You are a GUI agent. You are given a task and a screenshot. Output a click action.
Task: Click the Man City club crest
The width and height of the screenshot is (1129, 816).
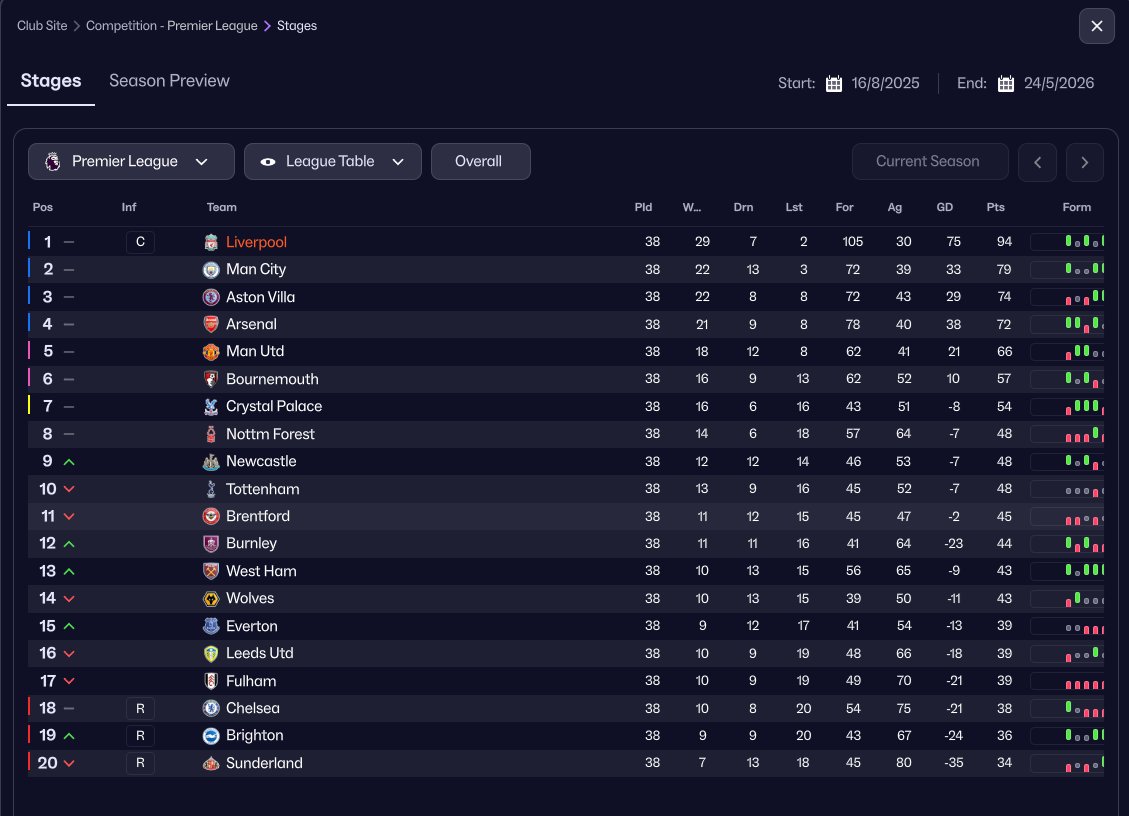coord(211,269)
